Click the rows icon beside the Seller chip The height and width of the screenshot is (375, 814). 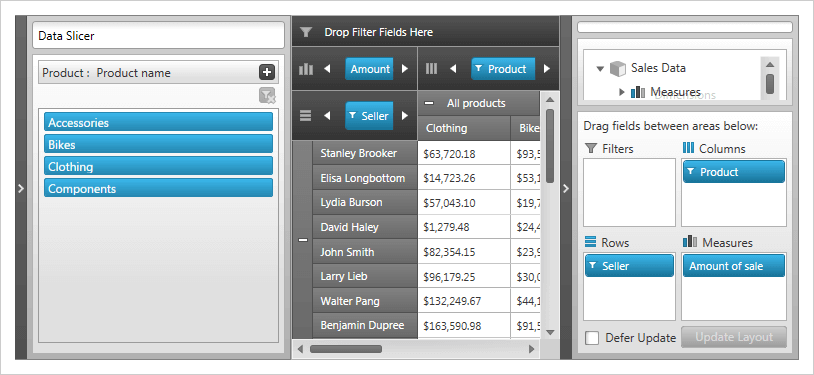coord(306,115)
